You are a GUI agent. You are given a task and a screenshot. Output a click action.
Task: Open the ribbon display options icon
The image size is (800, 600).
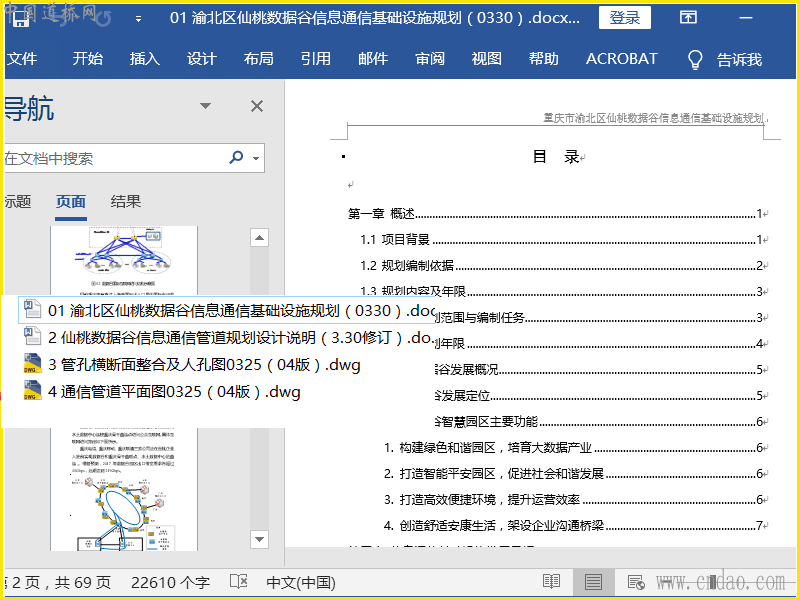click(x=688, y=17)
